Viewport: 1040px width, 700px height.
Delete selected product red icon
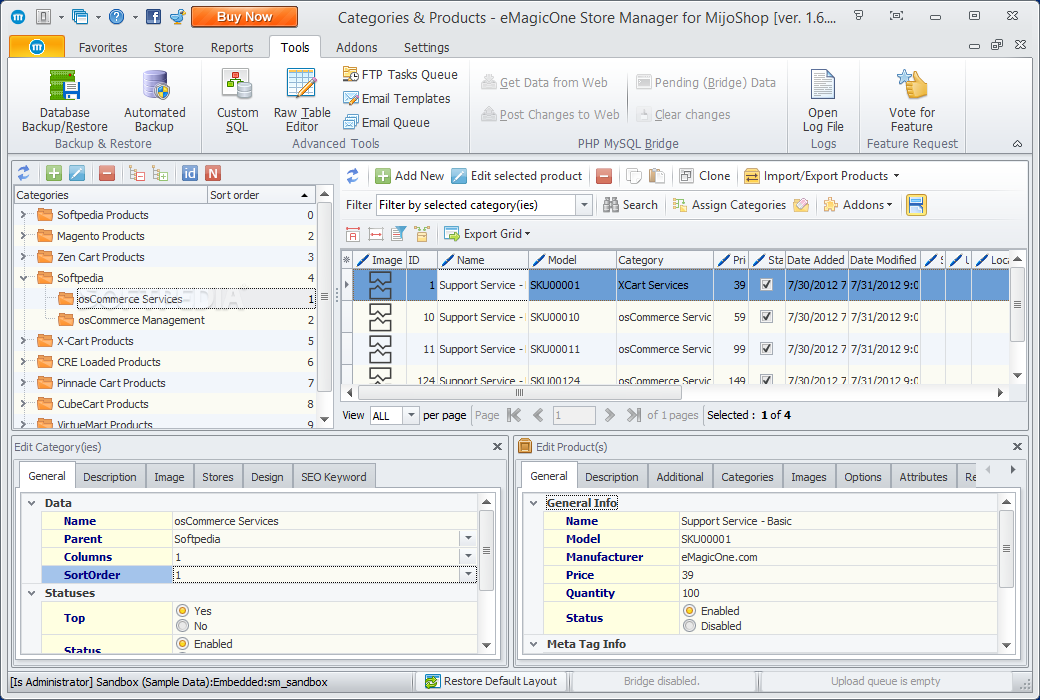pos(604,176)
